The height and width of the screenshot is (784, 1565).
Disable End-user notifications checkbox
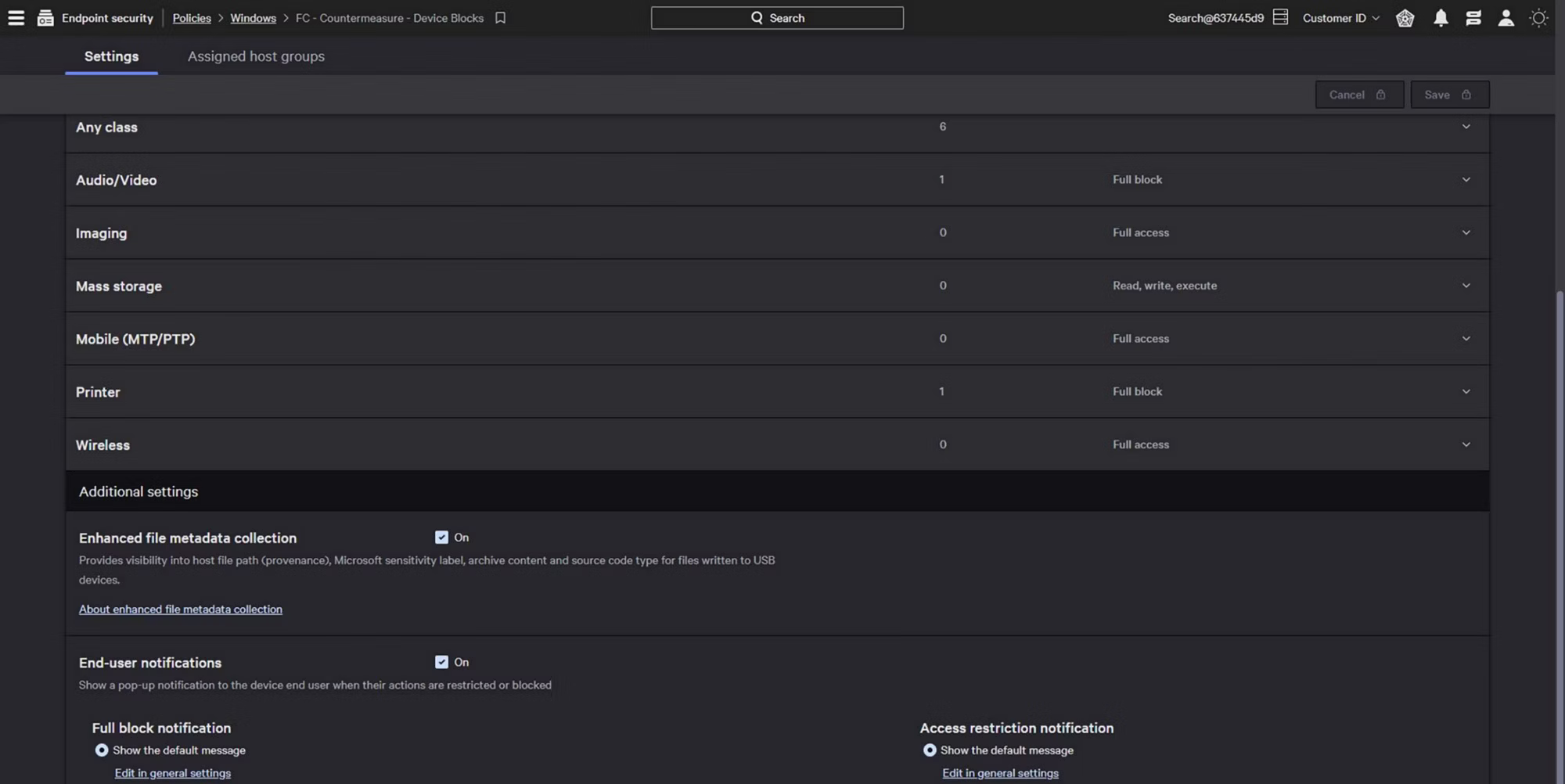[x=442, y=662]
